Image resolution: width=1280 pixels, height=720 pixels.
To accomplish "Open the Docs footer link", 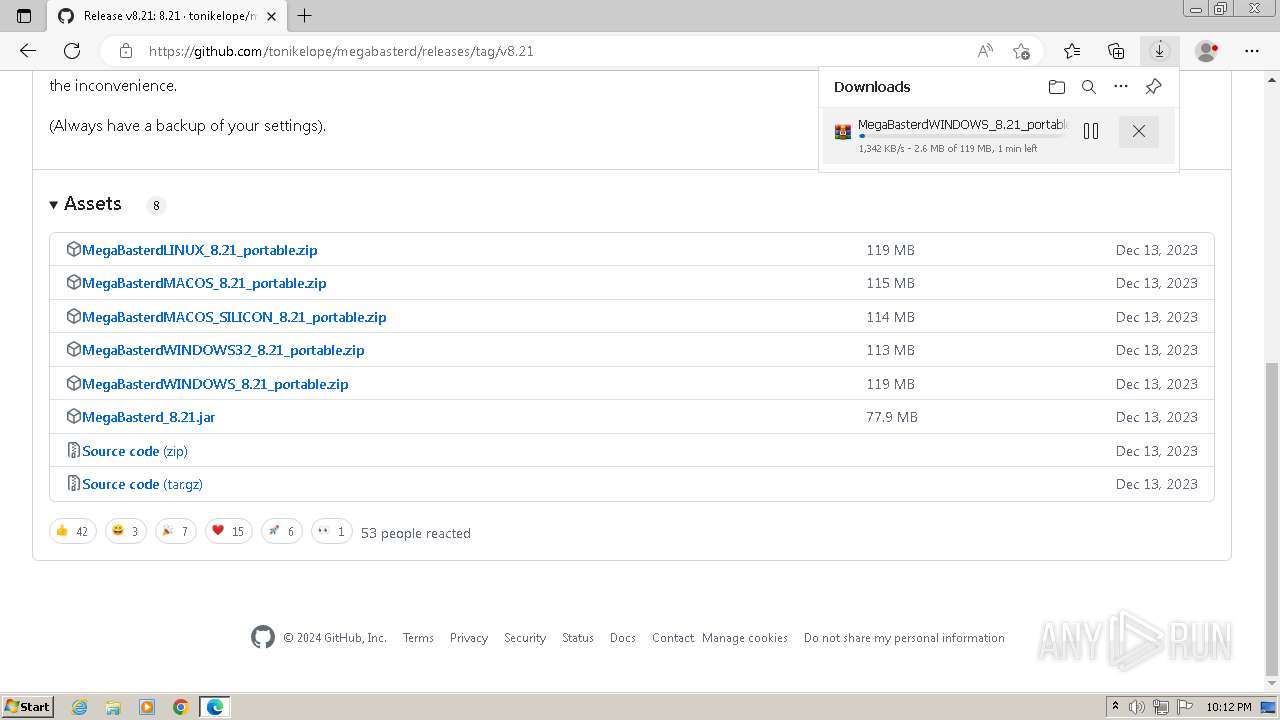I will 623,638.
